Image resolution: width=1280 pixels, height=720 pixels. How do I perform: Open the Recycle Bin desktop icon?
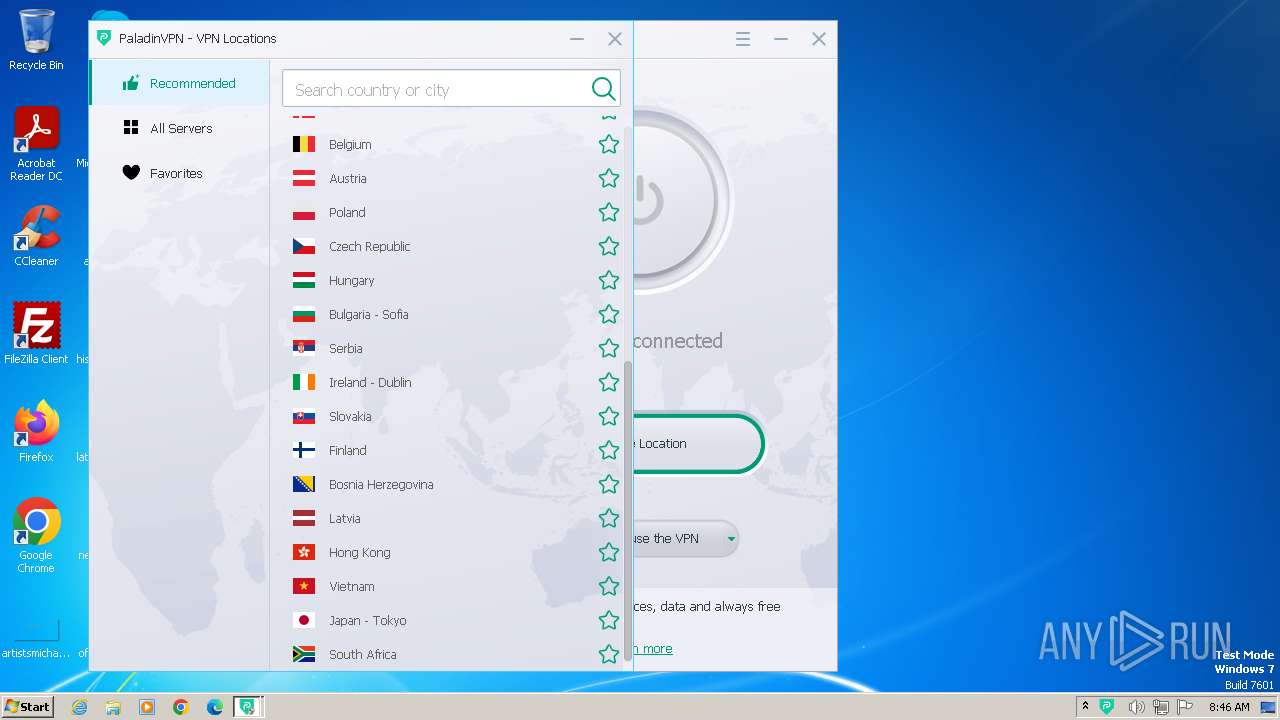(x=36, y=40)
